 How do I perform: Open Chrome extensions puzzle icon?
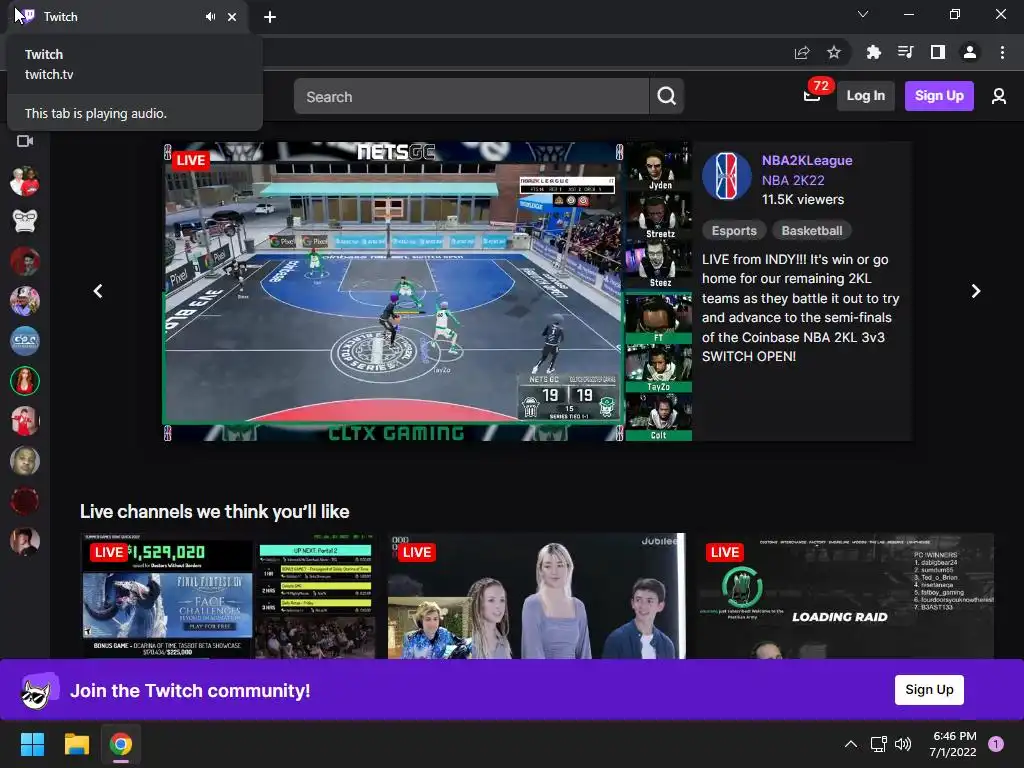(873, 52)
